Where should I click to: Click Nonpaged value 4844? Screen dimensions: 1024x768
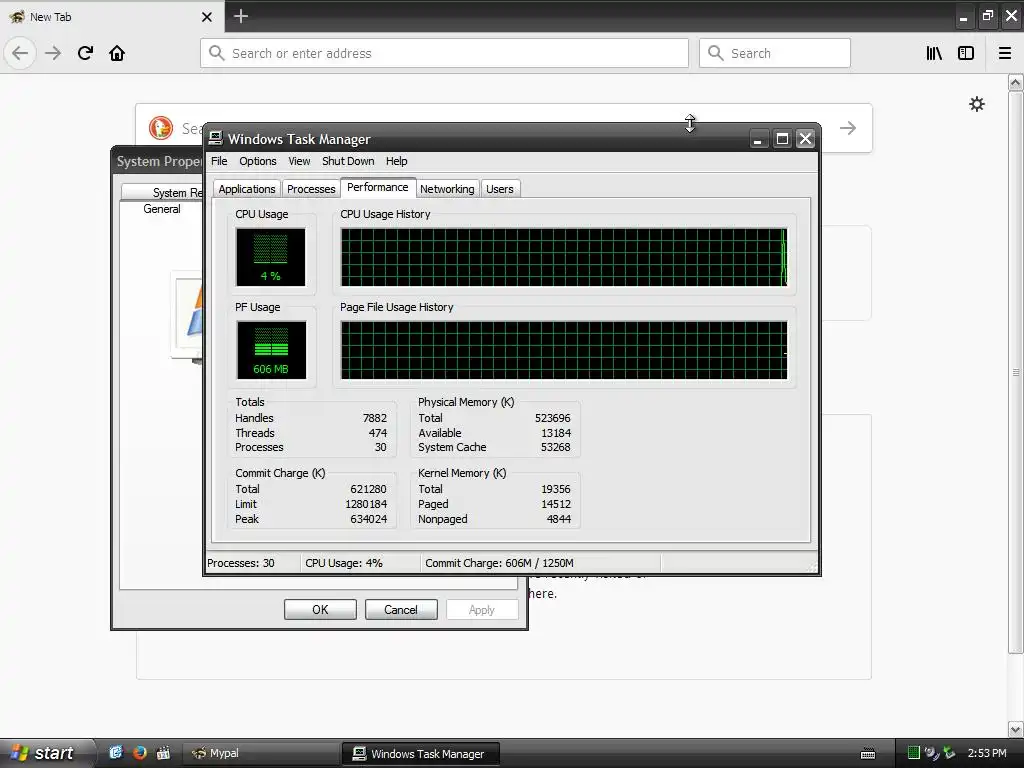coord(559,519)
